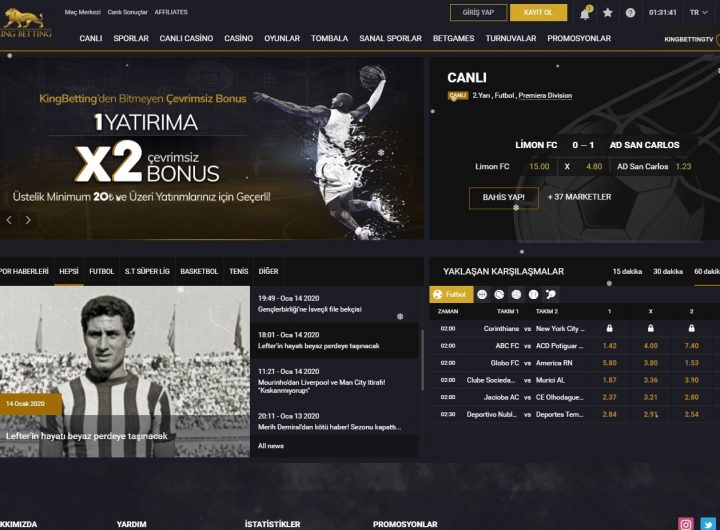Filter upcoming matches to 30 dakika

tap(668, 271)
